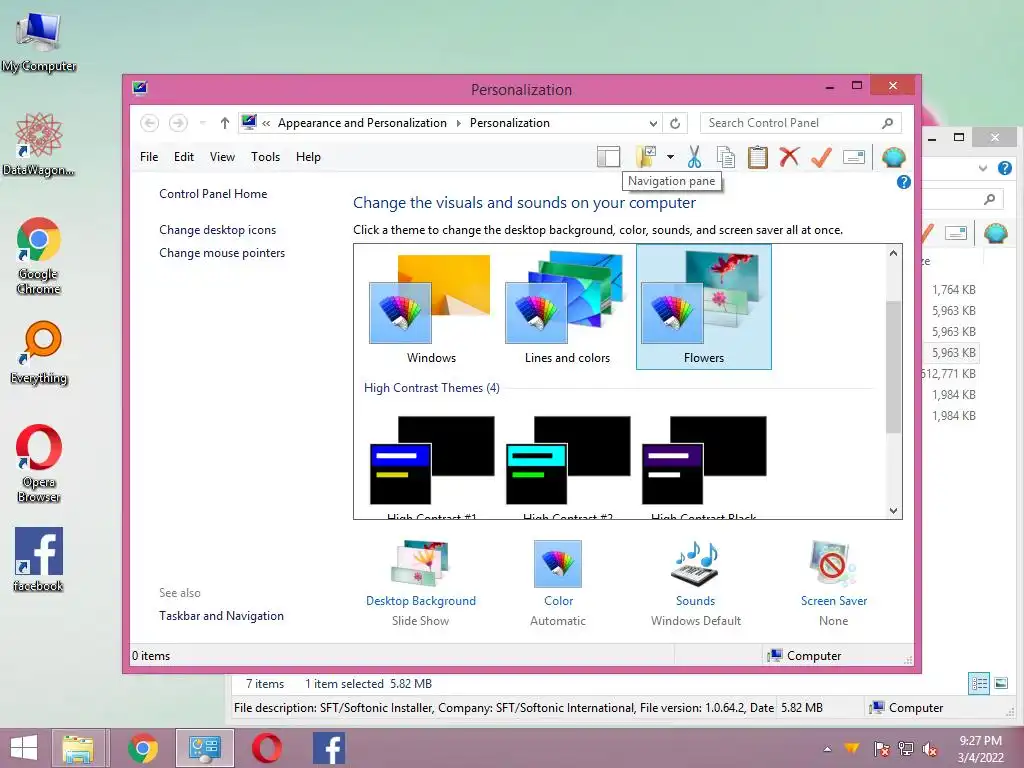The width and height of the screenshot is (1024, 768).
Task: Open dropdown arrow next to folder options
Action: pos(670,157)
